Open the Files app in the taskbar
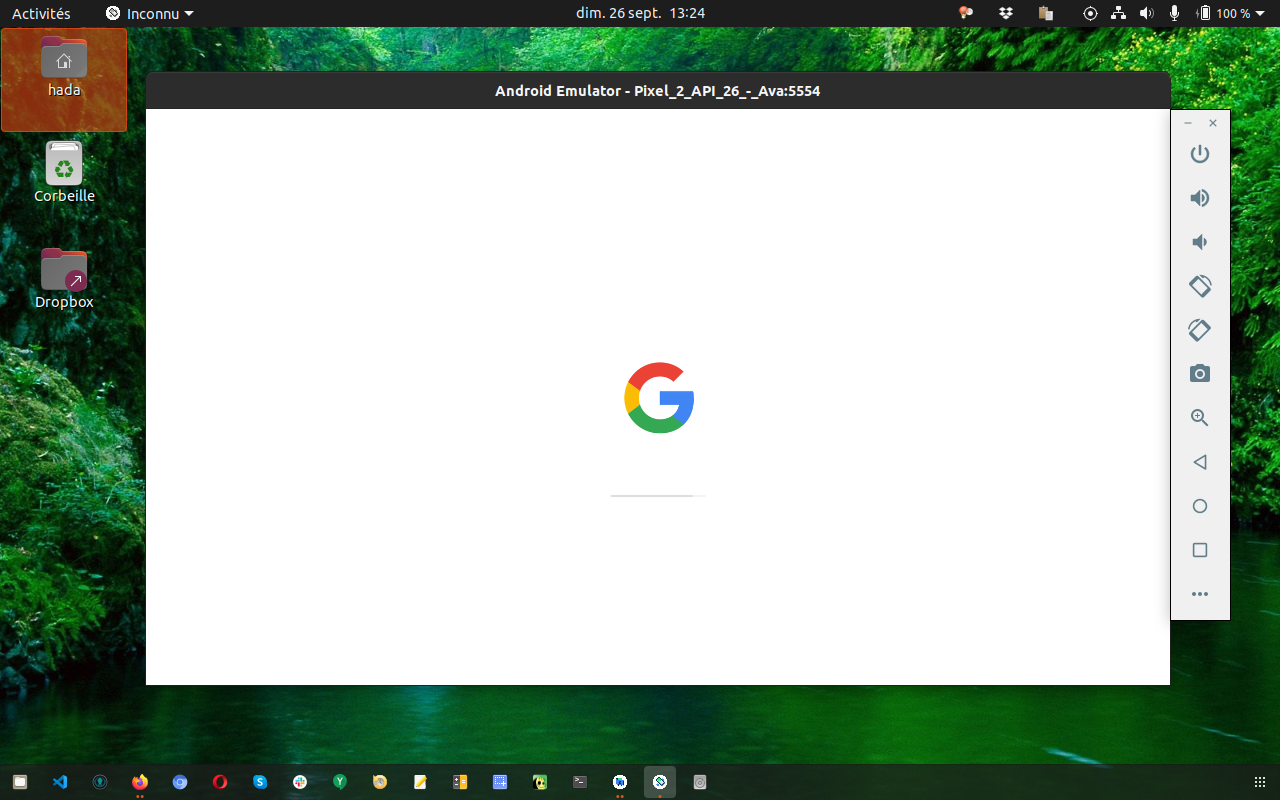This screenshot has height=800, width=1280. pyautogui.click(x=20, y=782)
